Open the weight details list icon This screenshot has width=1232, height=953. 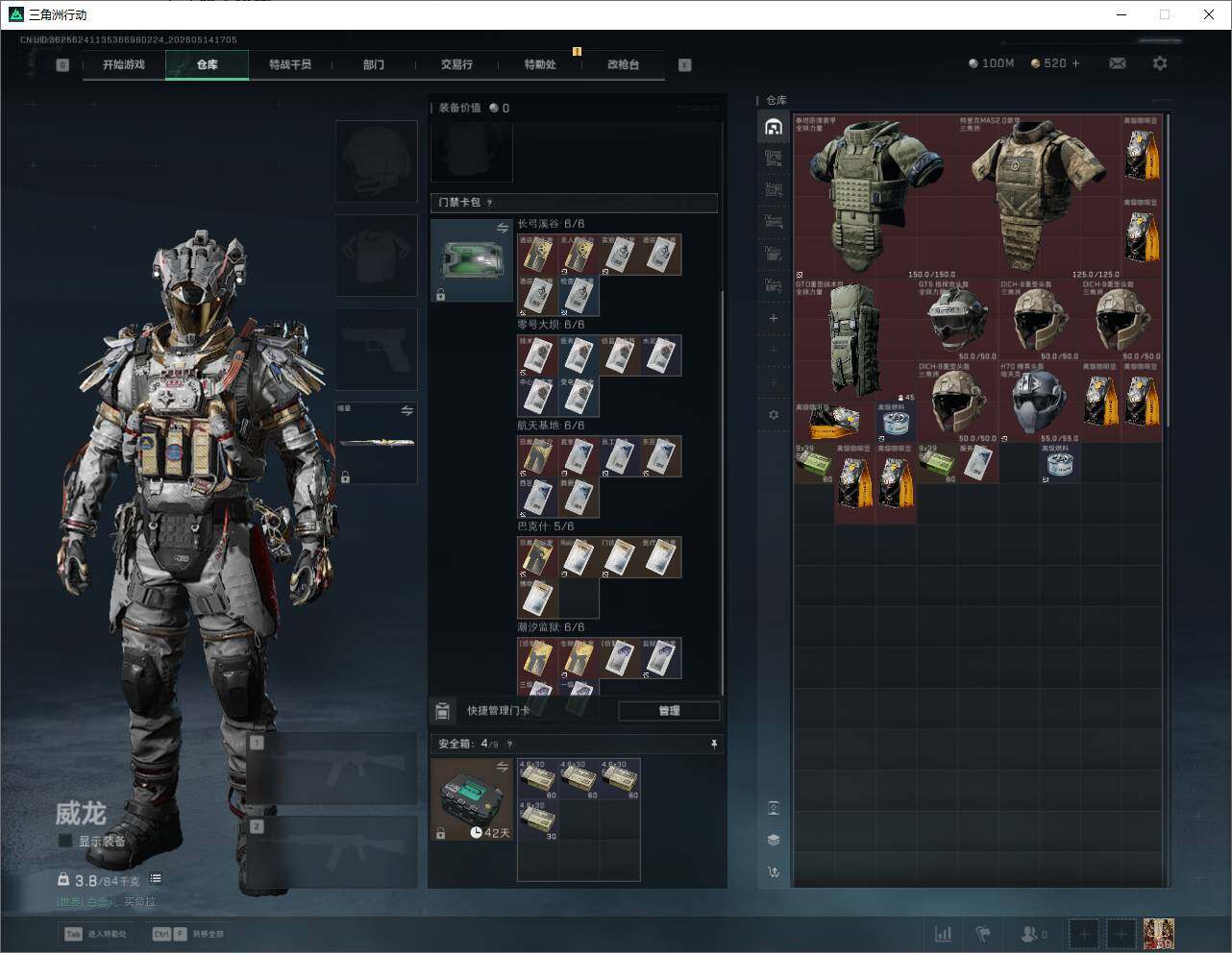click(x=156, y=879)
